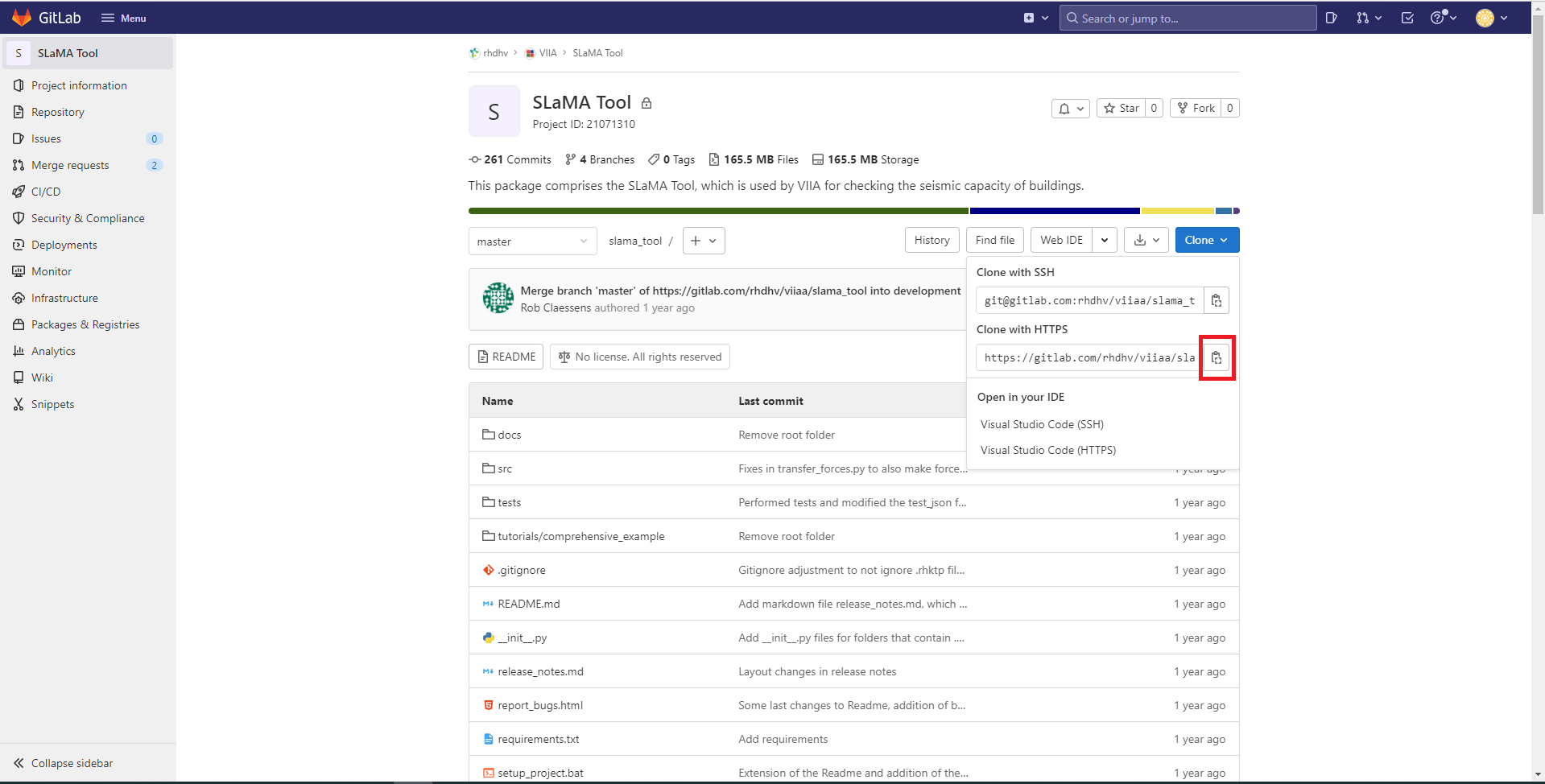The image size is (1545, 784).
Task: Copy the HTTPS clone URL
Action: 1217,357
